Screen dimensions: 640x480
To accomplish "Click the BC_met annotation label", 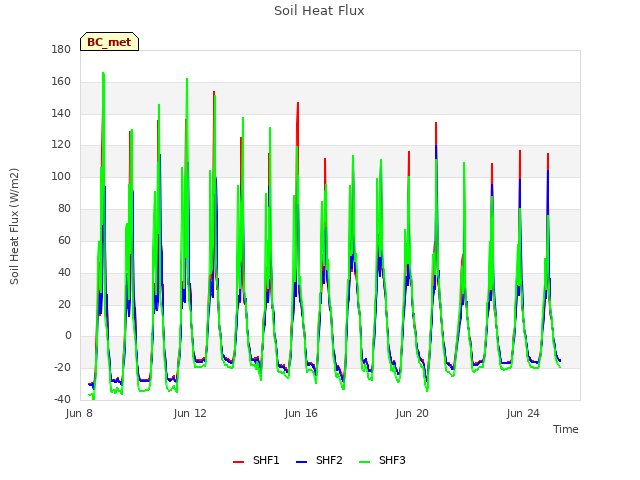I will [x=109, y=42].
